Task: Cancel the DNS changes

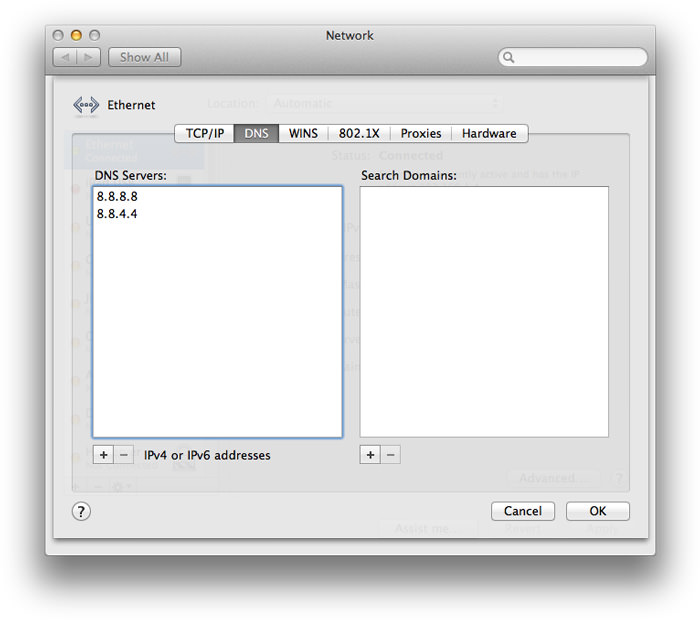Action: tap(523, 511)
